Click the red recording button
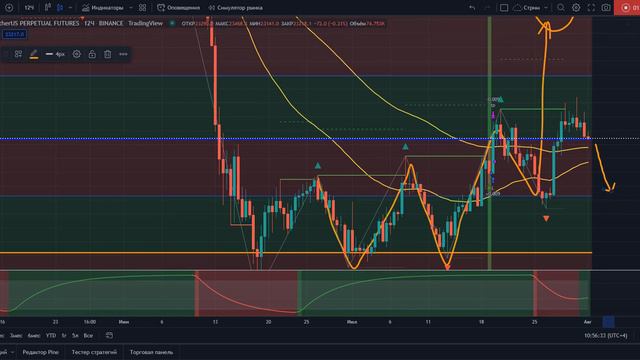This screenshot has height=360, width=640. click(627, 7)
